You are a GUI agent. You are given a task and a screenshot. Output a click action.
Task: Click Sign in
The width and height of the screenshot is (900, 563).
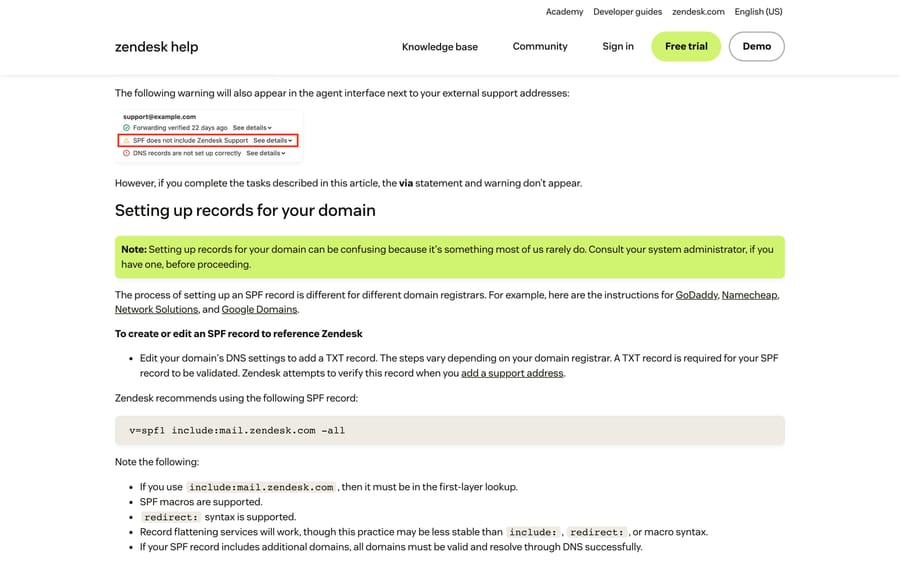[618, 46]
